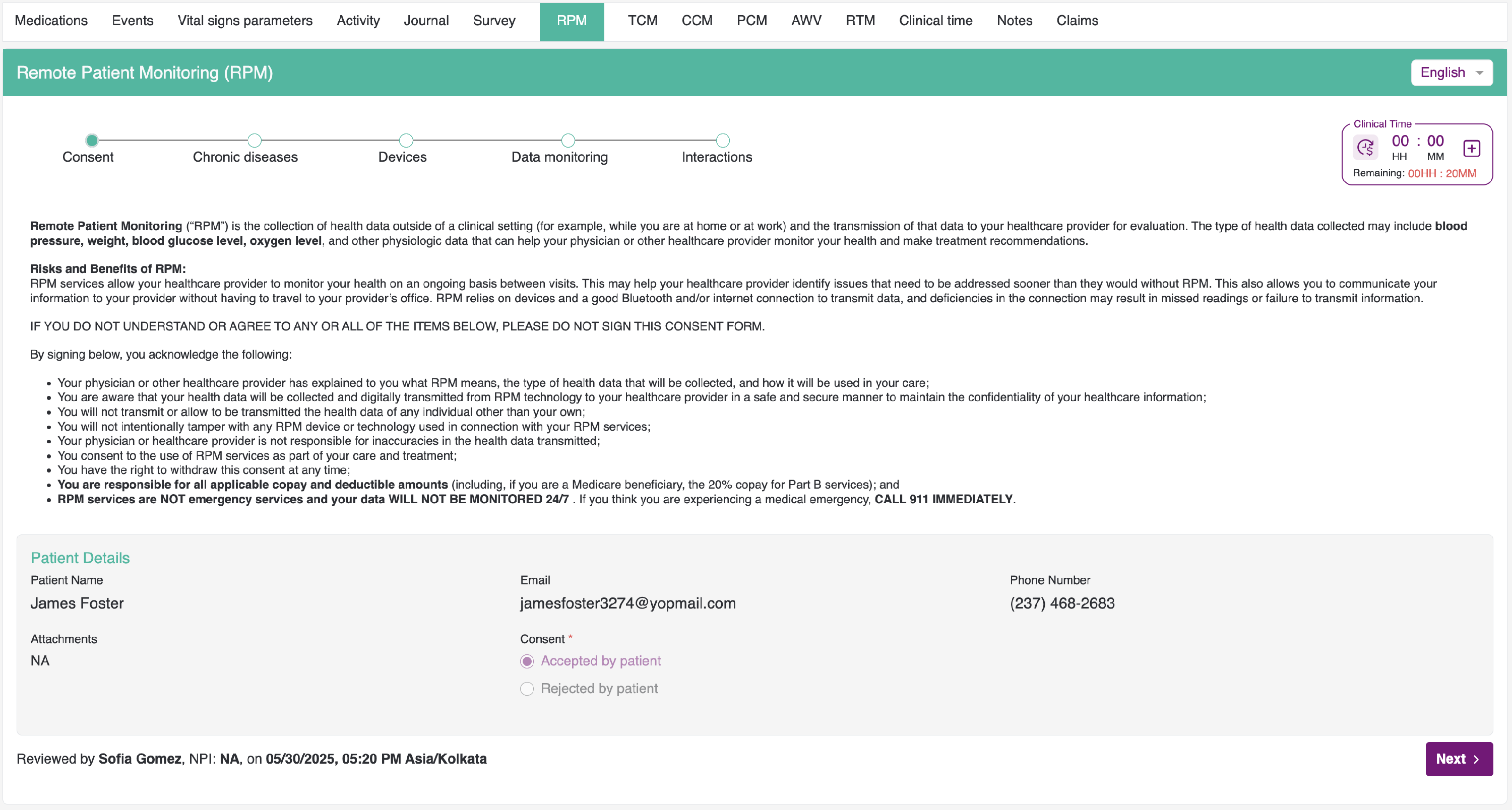Select Accepted by patient radio button
The width and height of the screenshot is (1512, 810).
point(527,661)
